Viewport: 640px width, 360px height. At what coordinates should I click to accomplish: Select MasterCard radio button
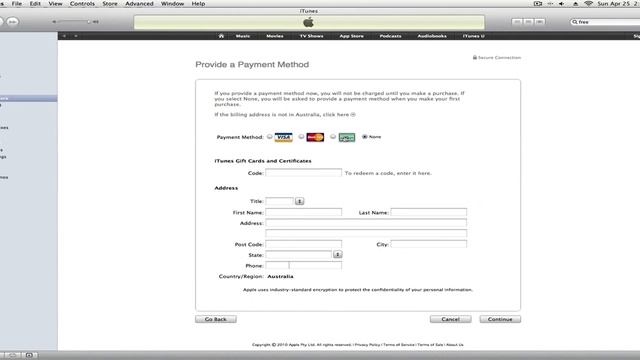click(x=301, y=137)
